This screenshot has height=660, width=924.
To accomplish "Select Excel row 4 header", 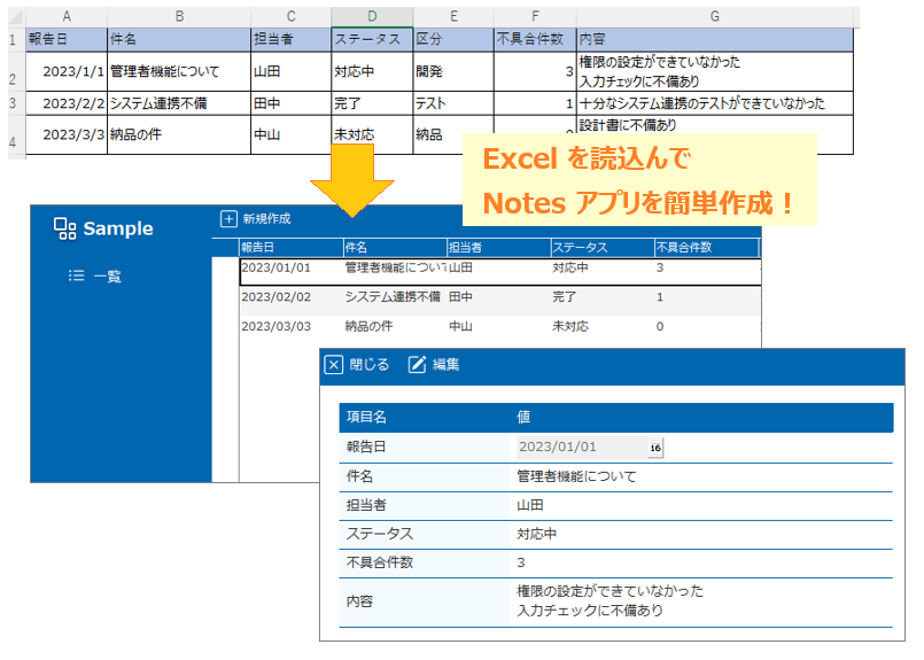I will click(16, 135).
